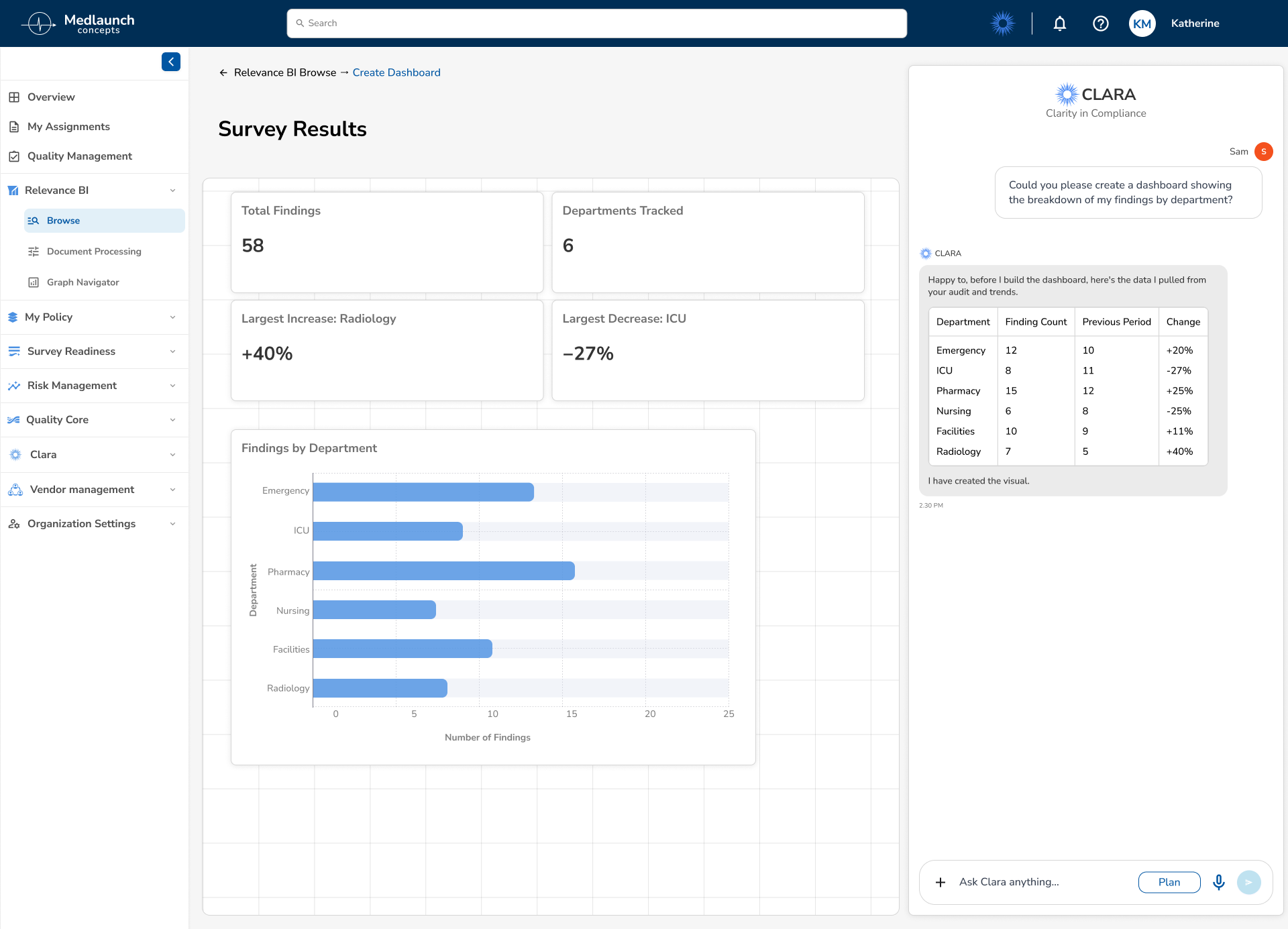Click the Previous Period column header
This screenshot has width=1288, height=929.
point(1116,322)
